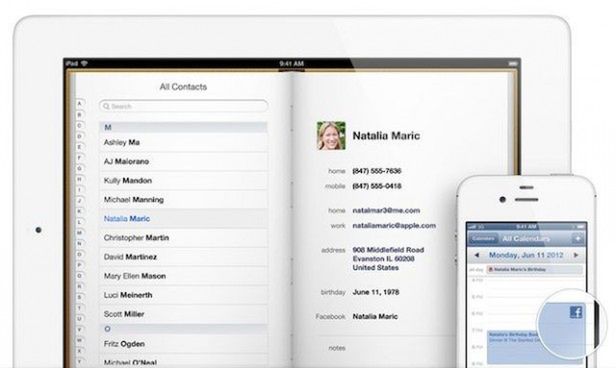
Task: Click the Facebook icon on the calendar
Action: click(576, 313)
